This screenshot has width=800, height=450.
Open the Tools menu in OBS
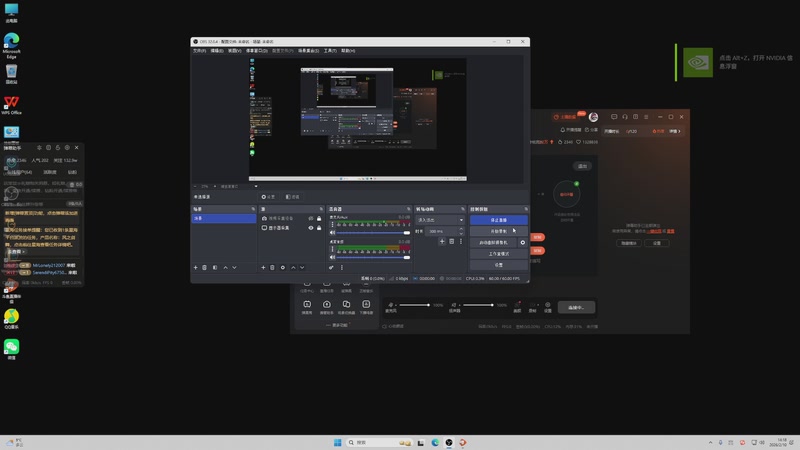(330, 51)
